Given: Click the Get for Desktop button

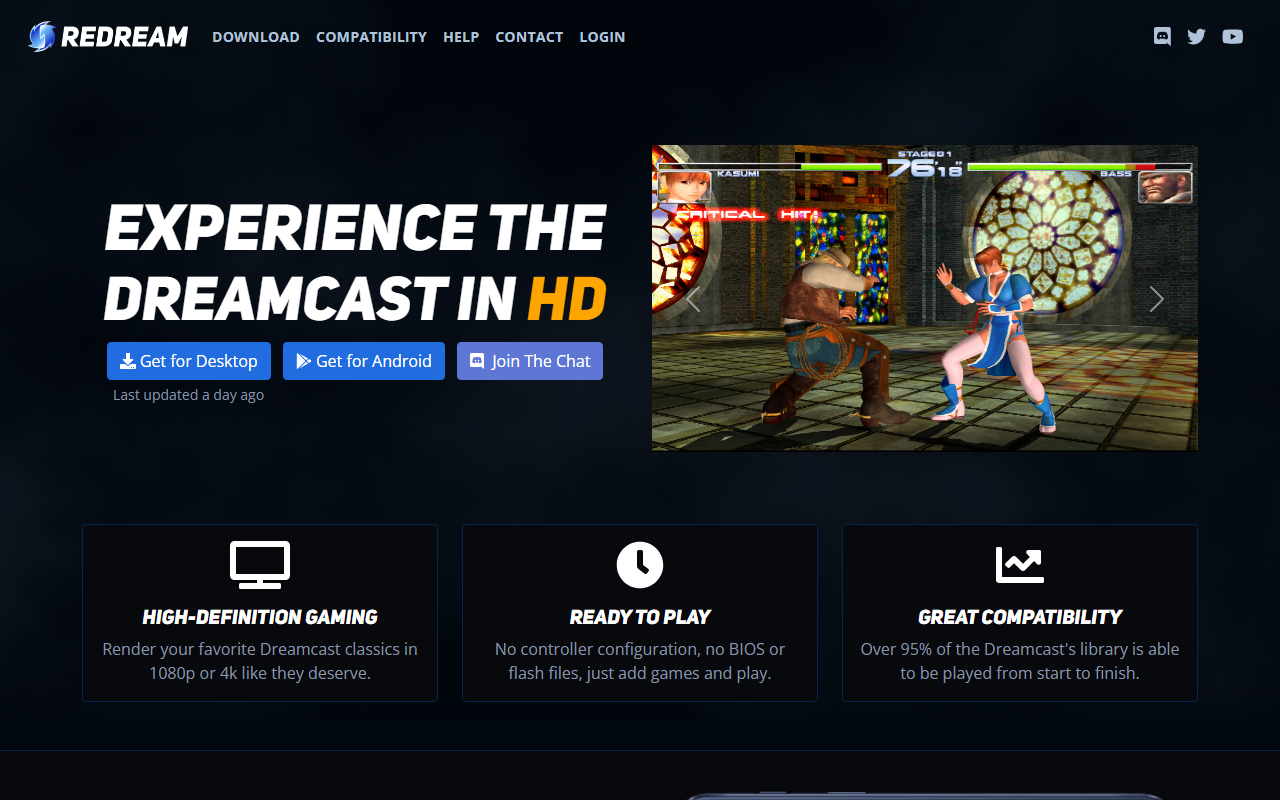Looking at the screenshot, I should (189, 361).
